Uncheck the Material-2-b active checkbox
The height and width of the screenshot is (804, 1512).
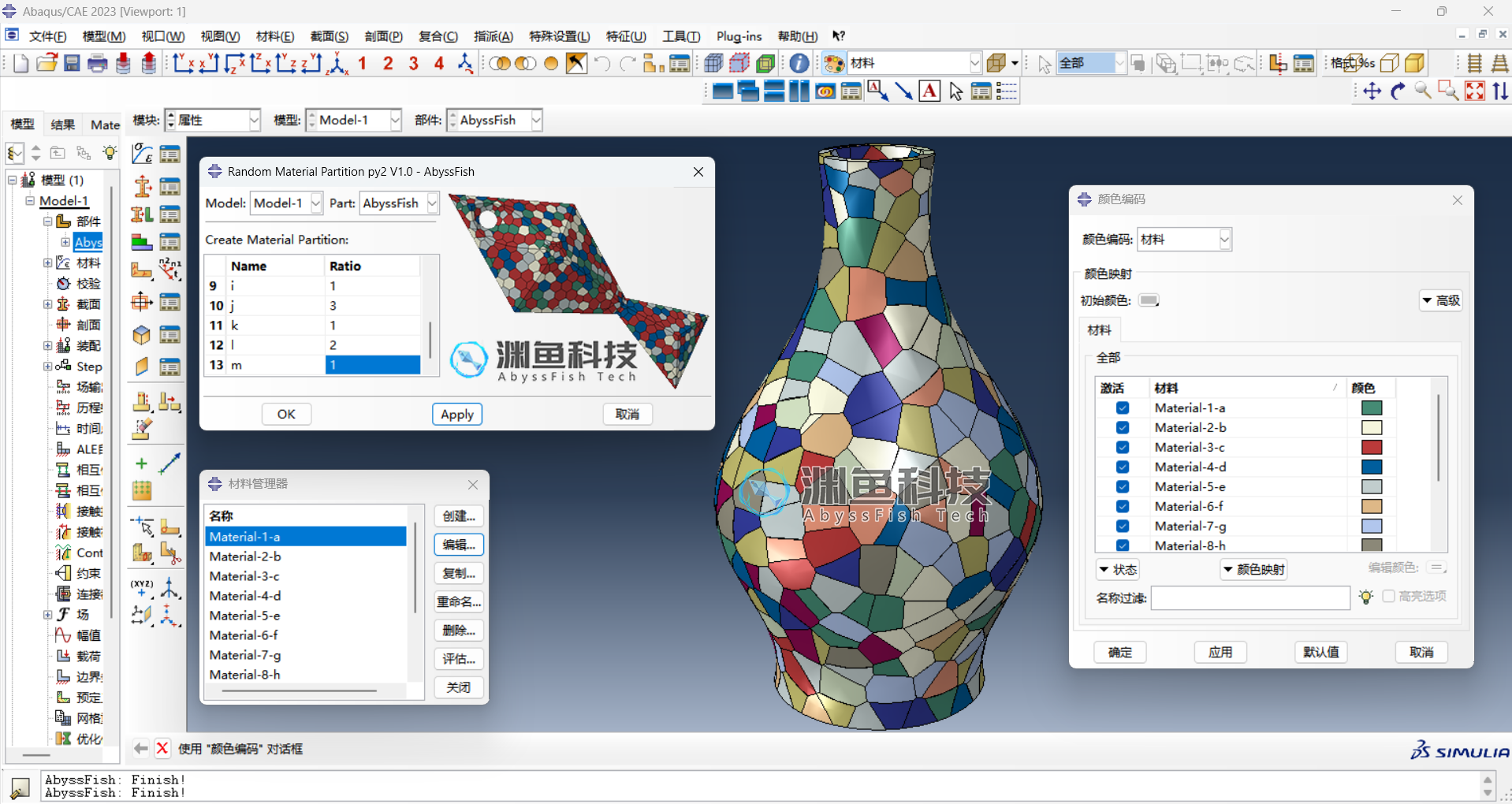click(1123, 427)
